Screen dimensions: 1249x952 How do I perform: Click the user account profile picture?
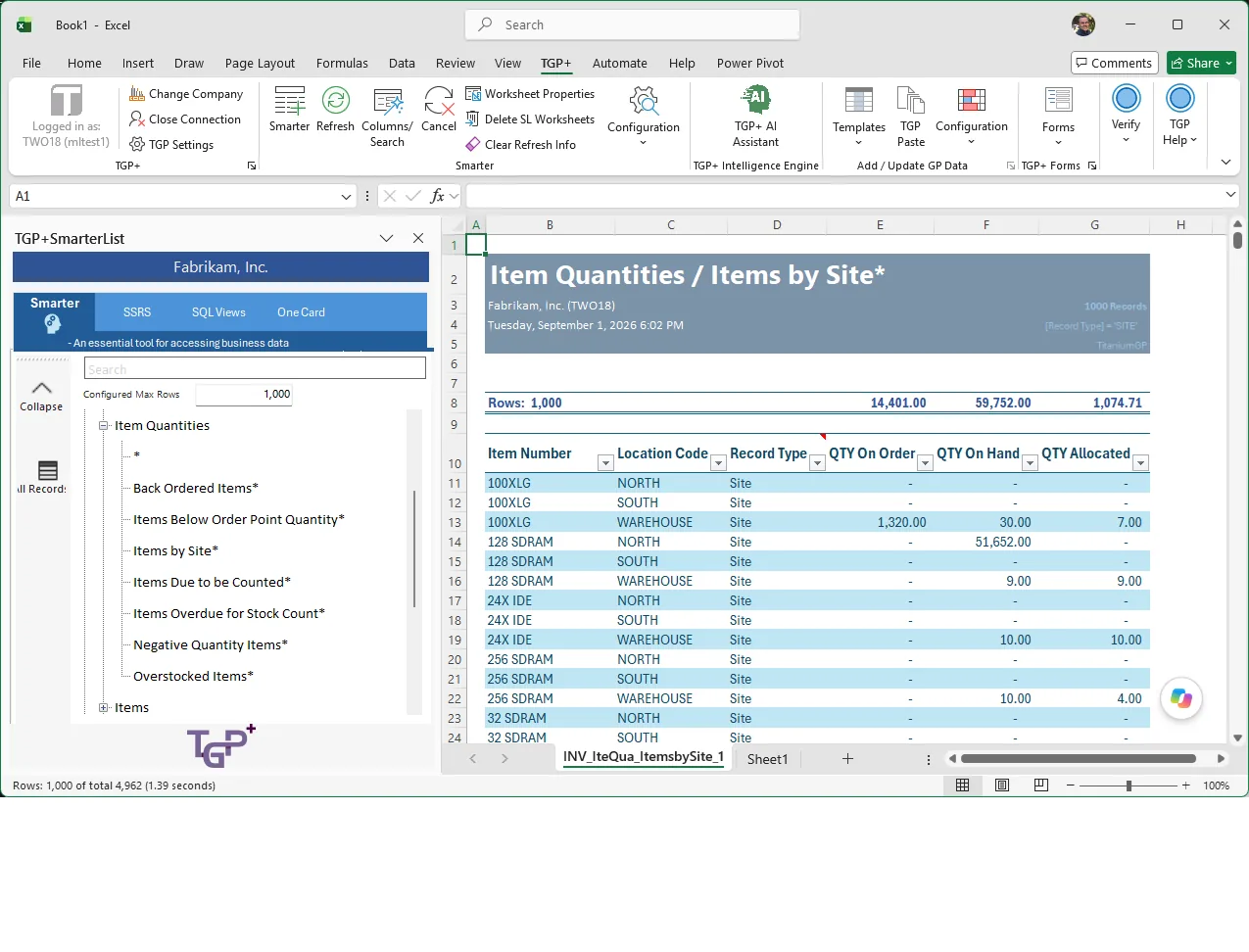(x=1082, y=24)
